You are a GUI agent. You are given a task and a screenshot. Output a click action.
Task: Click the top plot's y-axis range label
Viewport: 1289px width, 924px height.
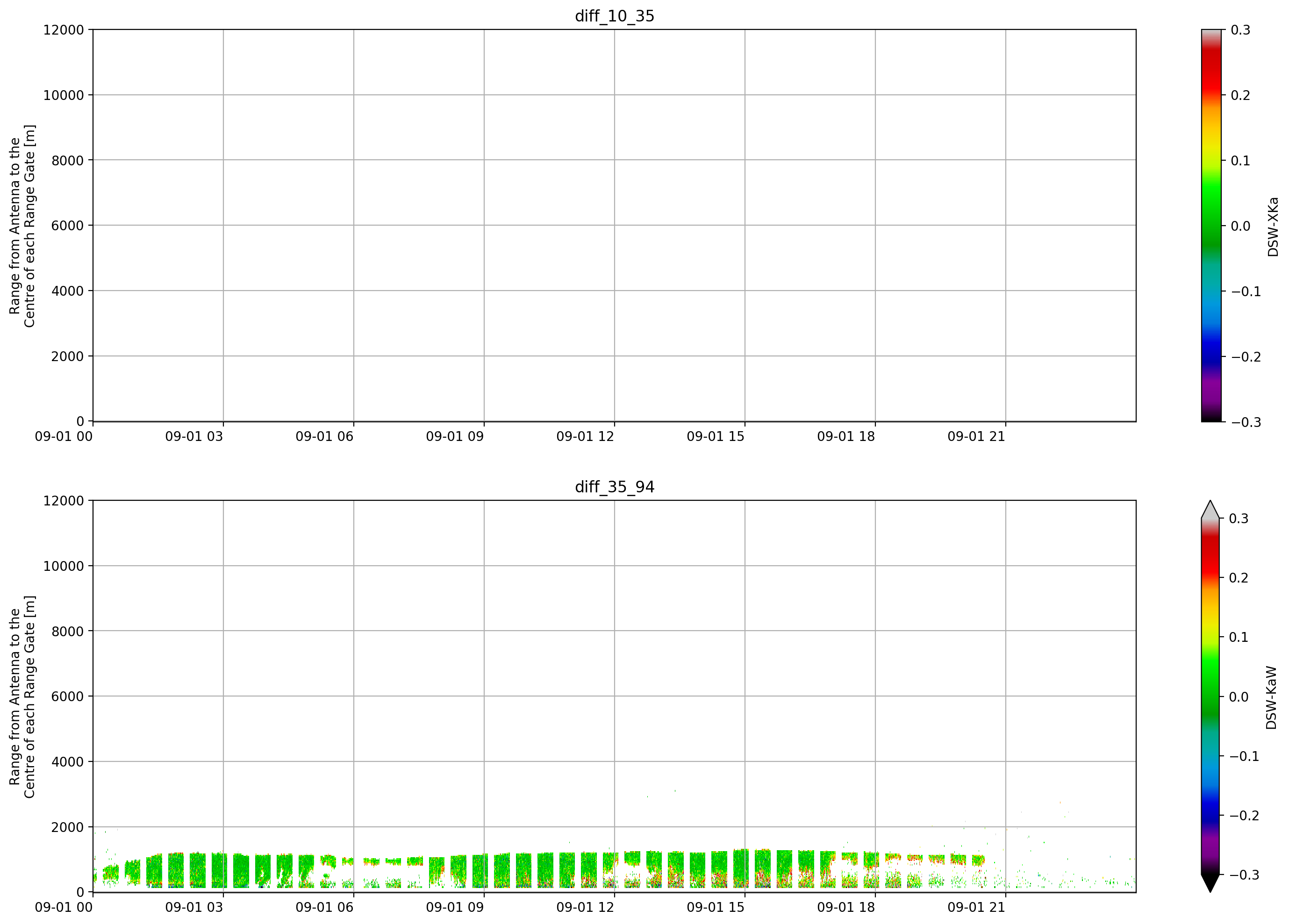(x=22, y=226)
